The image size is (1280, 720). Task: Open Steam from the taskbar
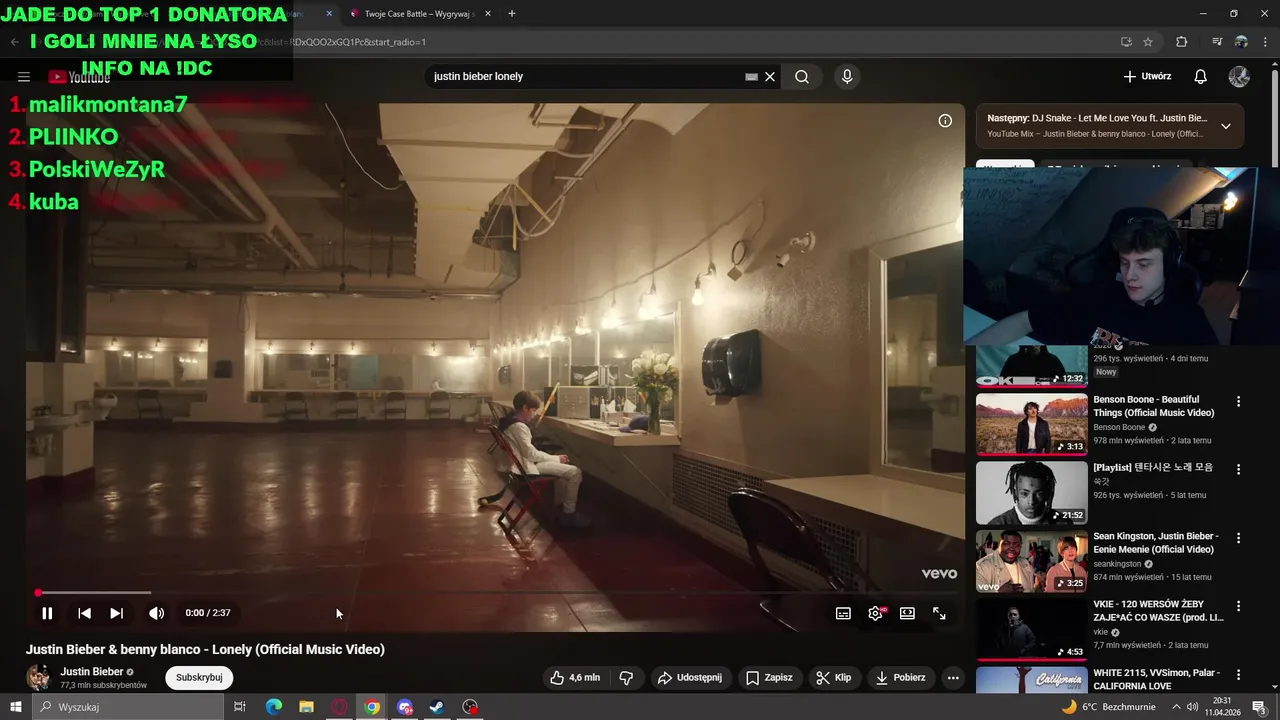pos(437,707)
